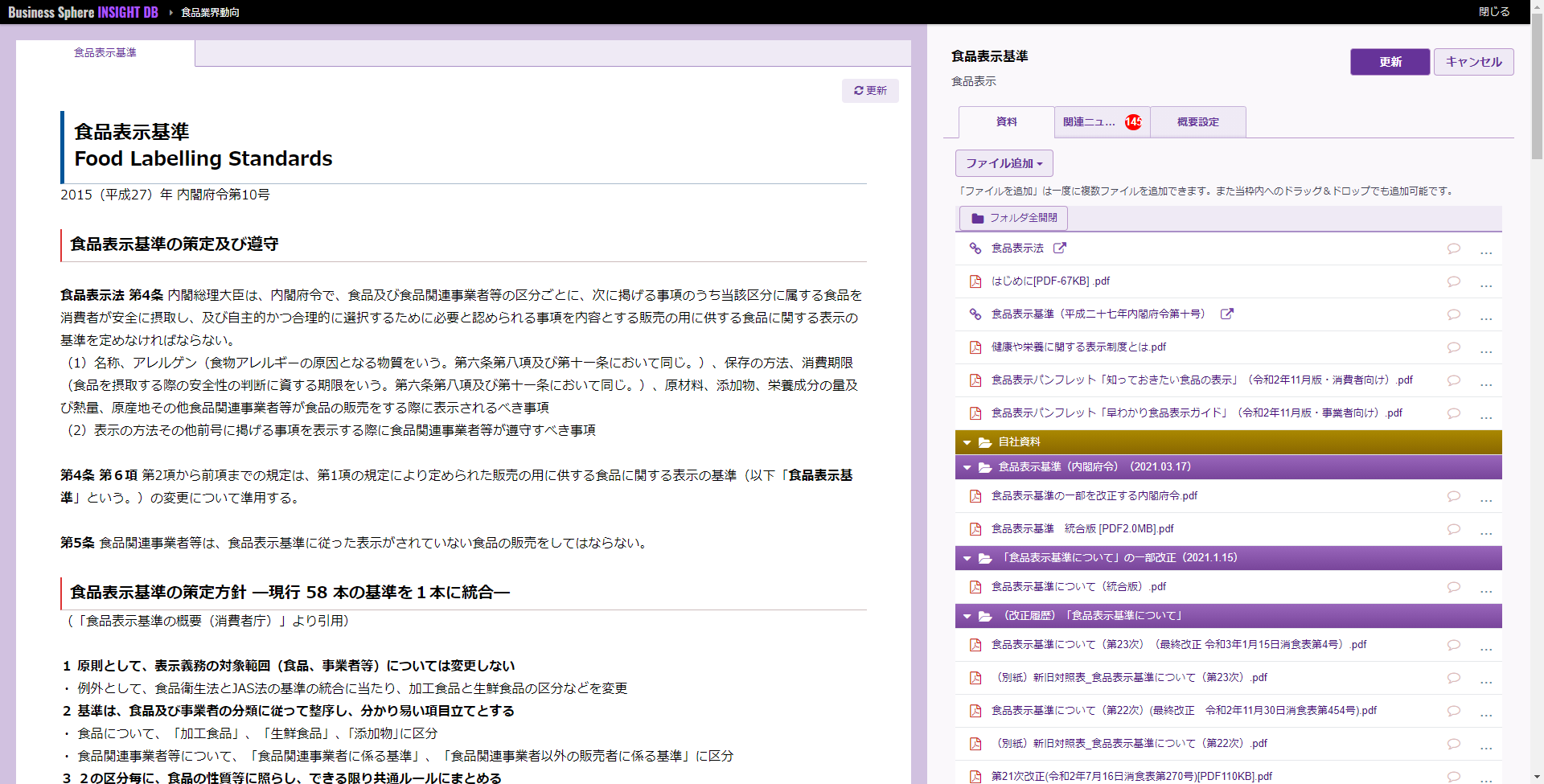
Task: Click comment icon for 食品表示基準 統合版 PDF
Action: 1453,529
